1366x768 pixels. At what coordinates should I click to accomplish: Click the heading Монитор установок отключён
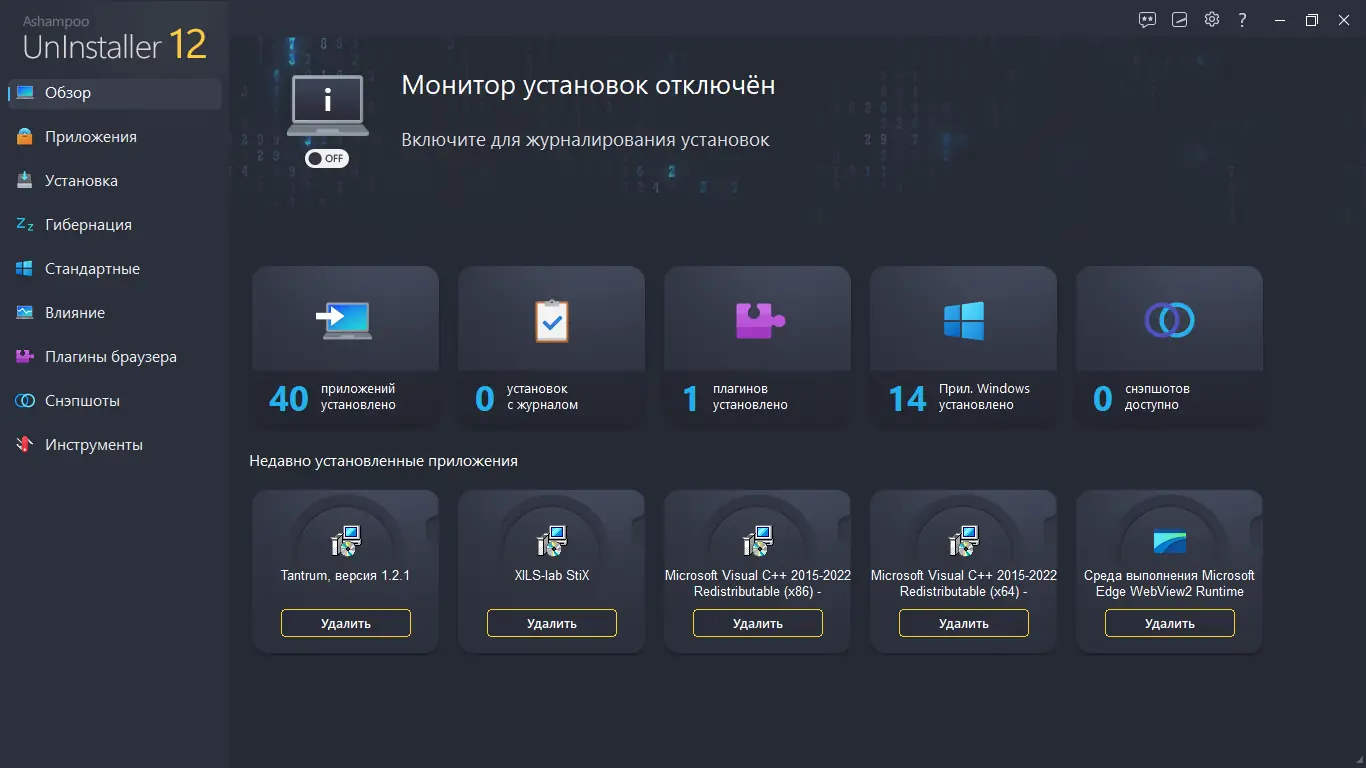tap(588, 86)
